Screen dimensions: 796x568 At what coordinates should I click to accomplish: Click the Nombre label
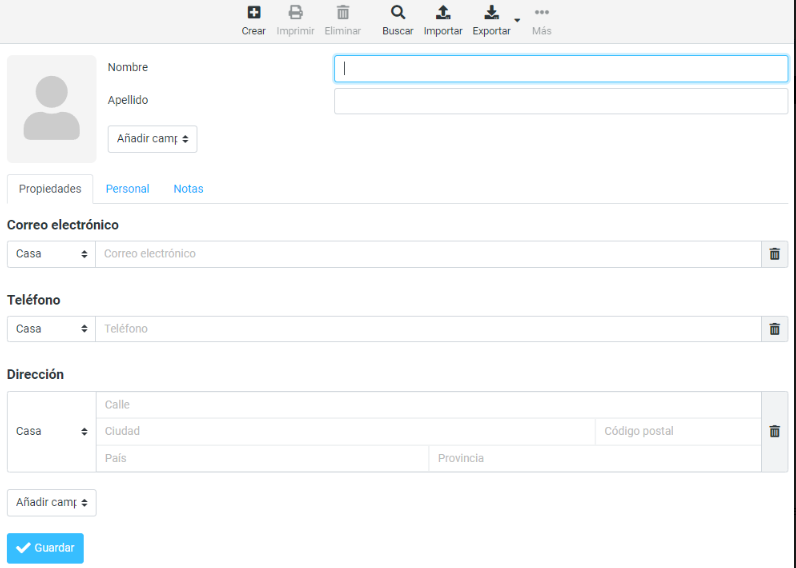click(127, 68)
